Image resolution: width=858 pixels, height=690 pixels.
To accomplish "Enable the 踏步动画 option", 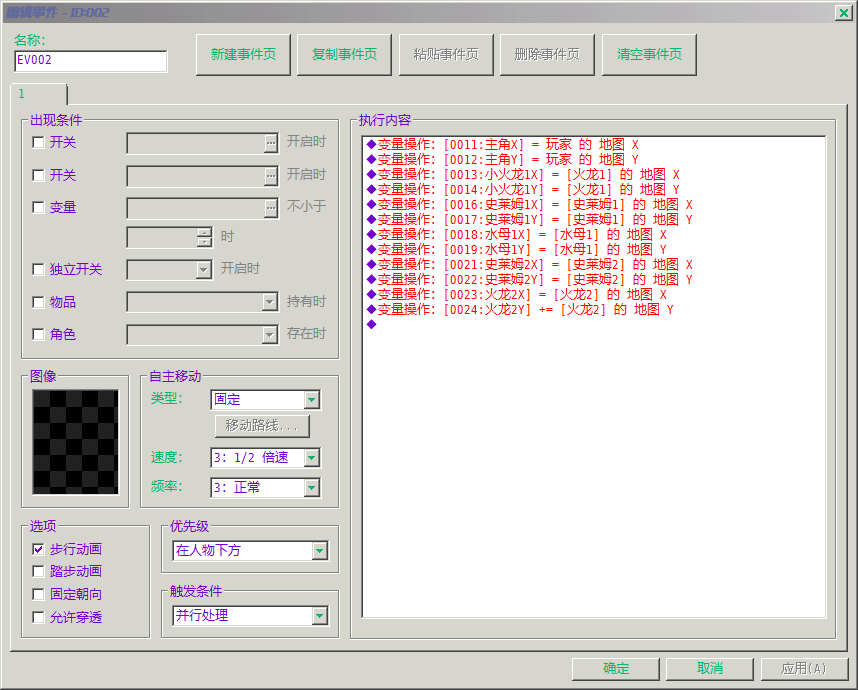I will coord(38,572).
